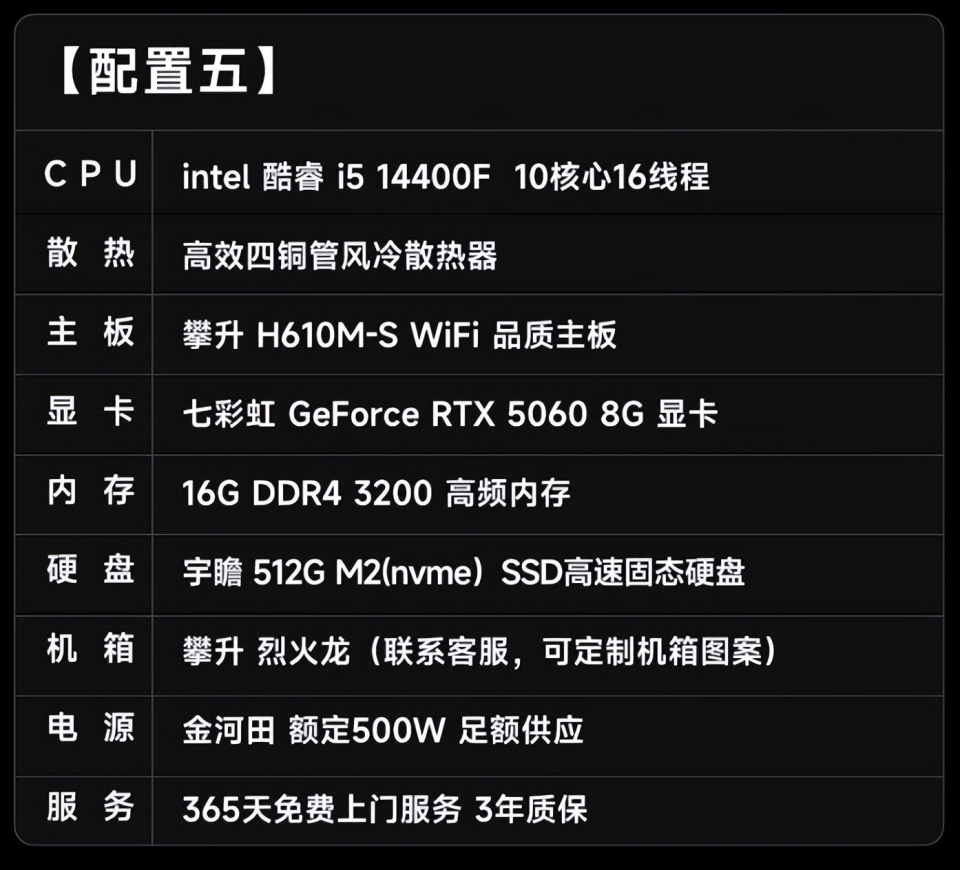960x870 pixels.
Task: Click the intel 酷睿 i5 14400F text
Action: coord(336,177)
